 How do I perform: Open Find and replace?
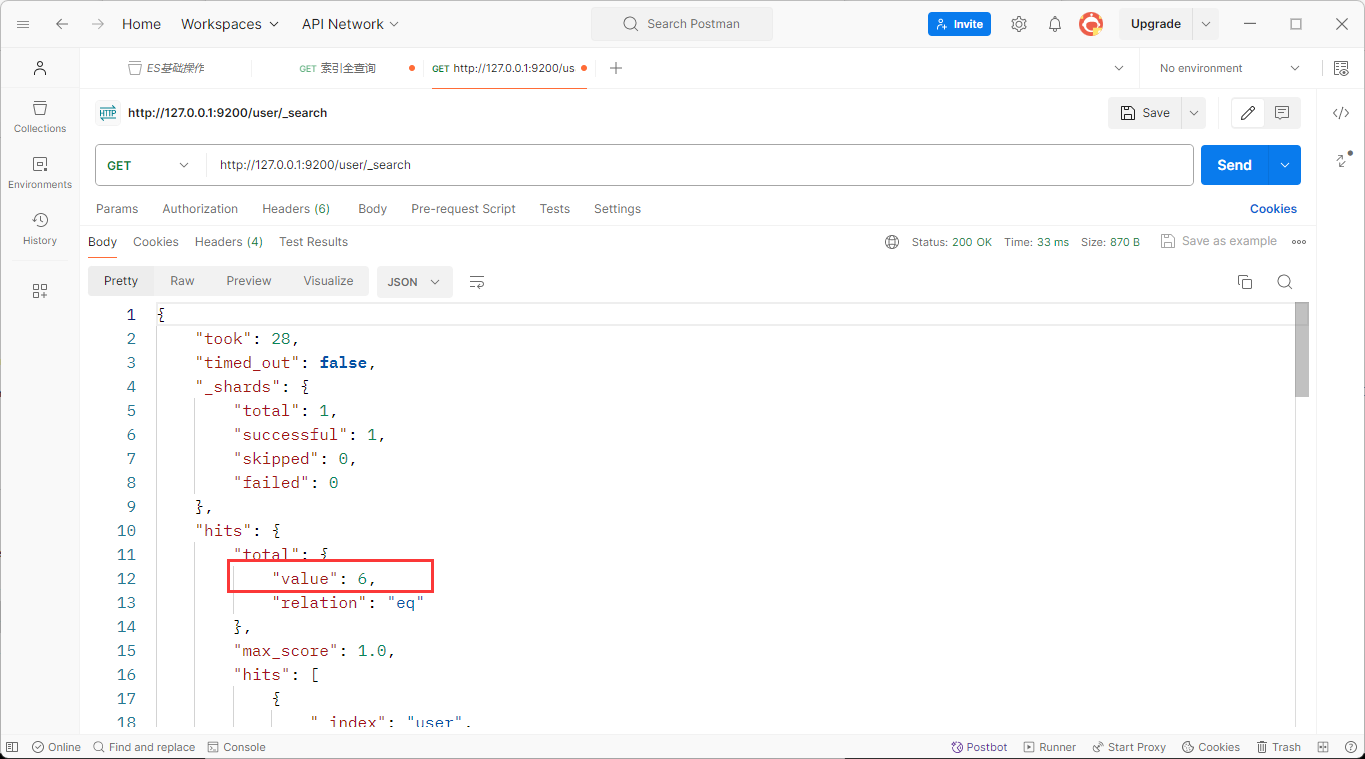[144, 747]
